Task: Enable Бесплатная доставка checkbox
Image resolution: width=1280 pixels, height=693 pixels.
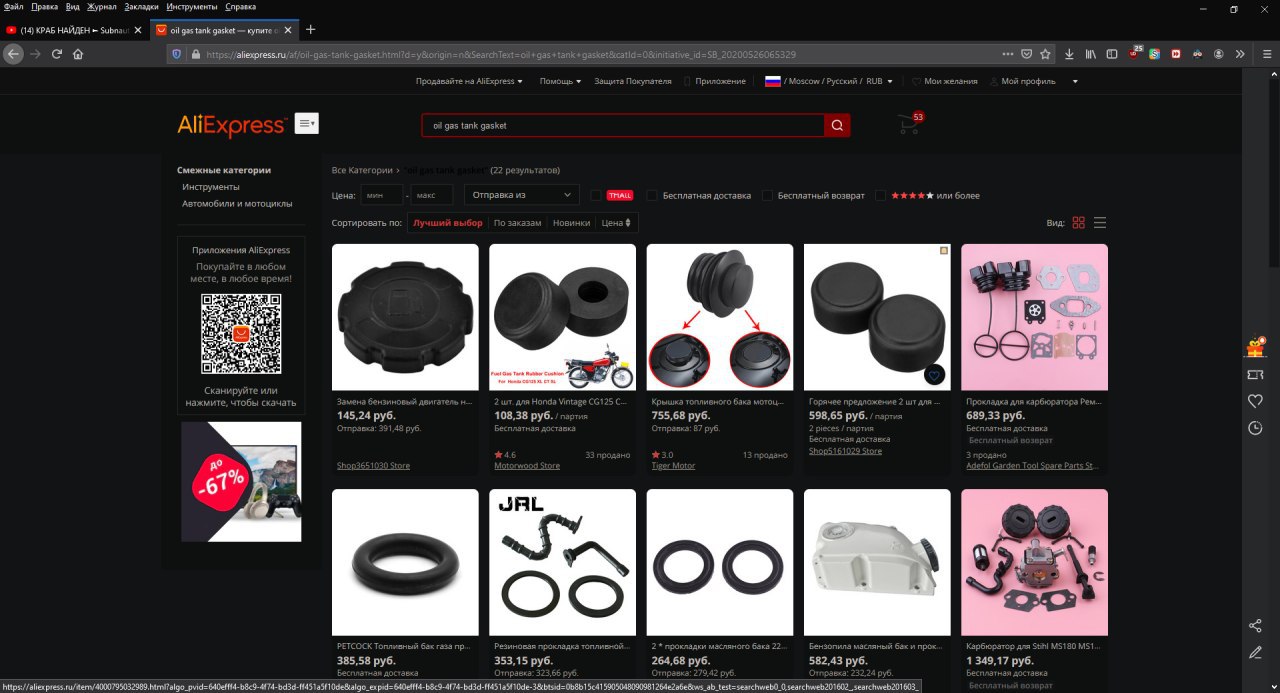Action: tap(652, 195)
